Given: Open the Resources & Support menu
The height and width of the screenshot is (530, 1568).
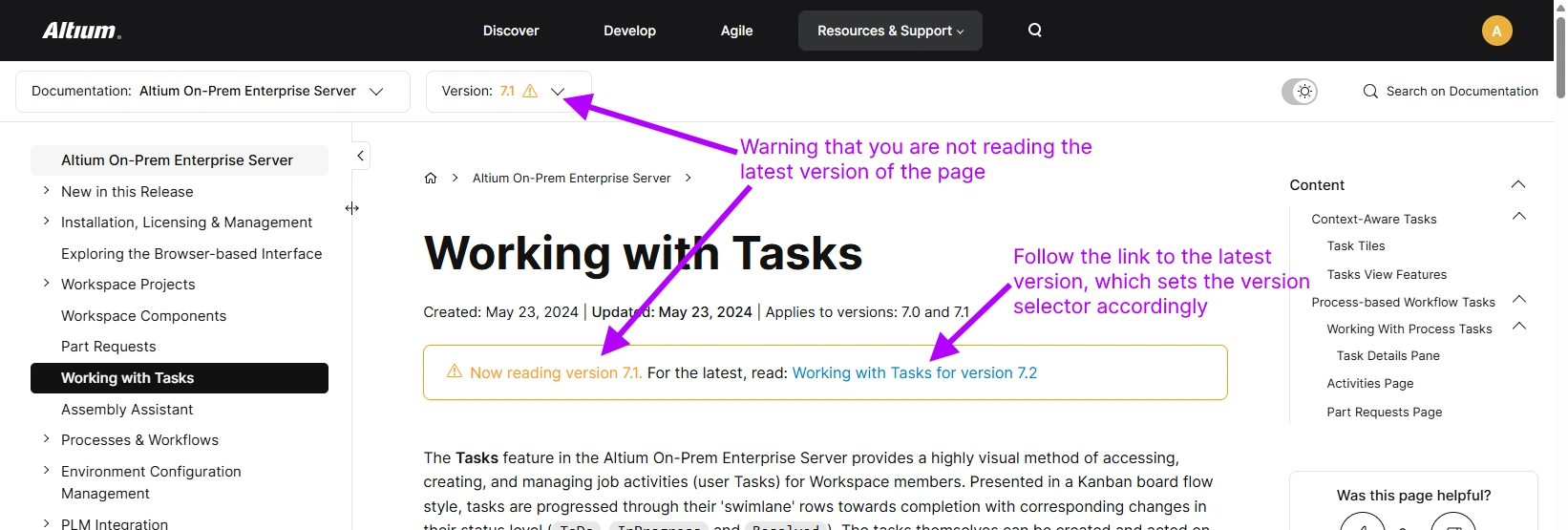Looking at the screenshot, I should click(x=890, y=31).
